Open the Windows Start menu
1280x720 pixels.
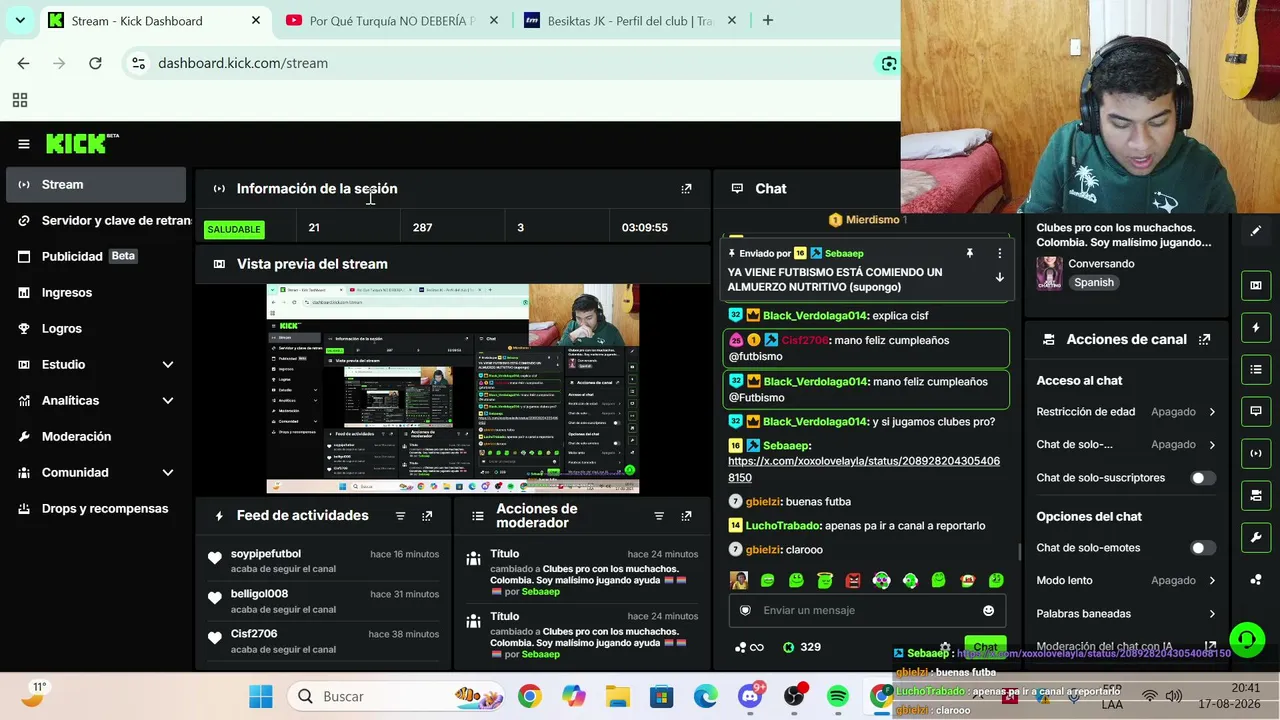(261, 696)
